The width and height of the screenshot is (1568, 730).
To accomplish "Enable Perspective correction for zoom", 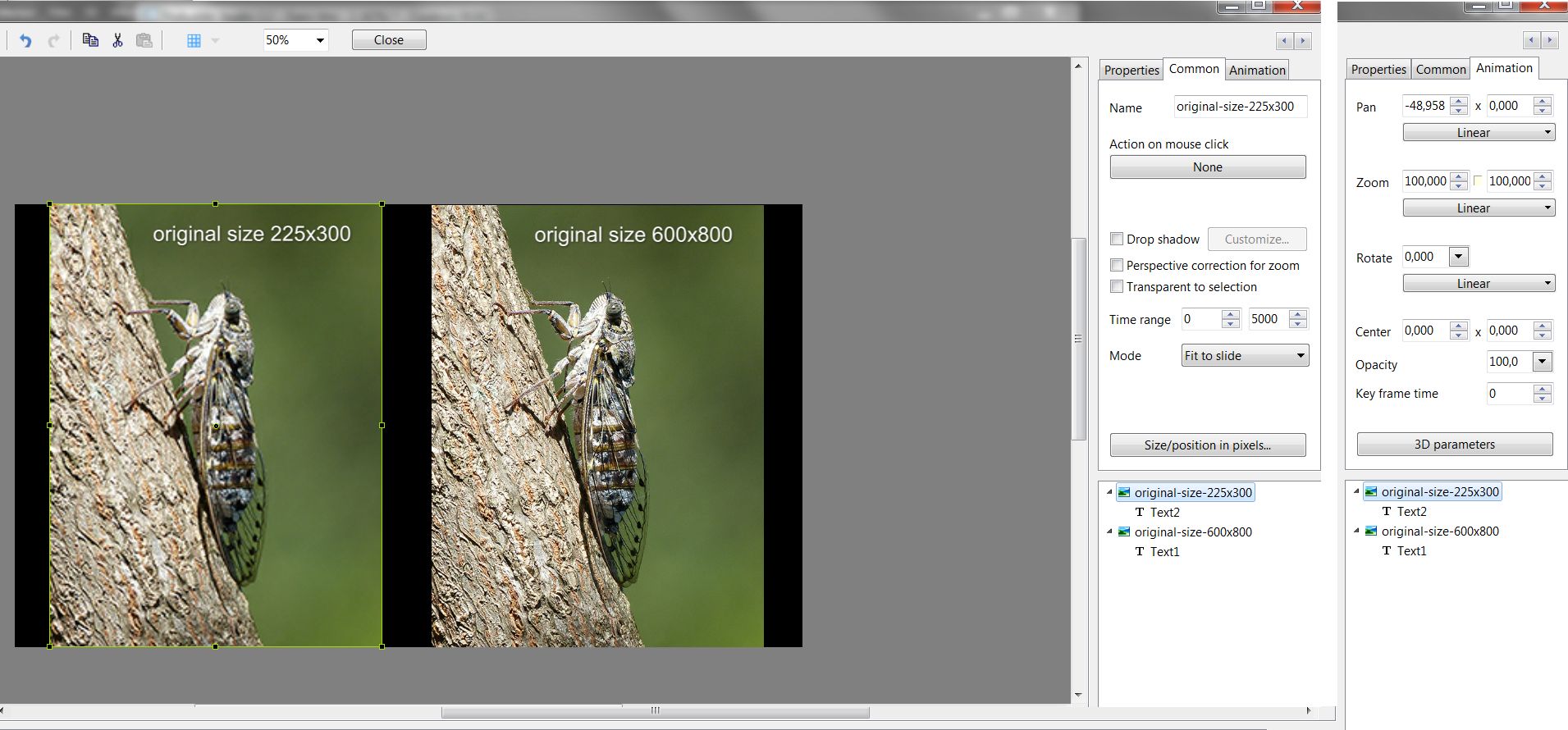I will 1117,266.
